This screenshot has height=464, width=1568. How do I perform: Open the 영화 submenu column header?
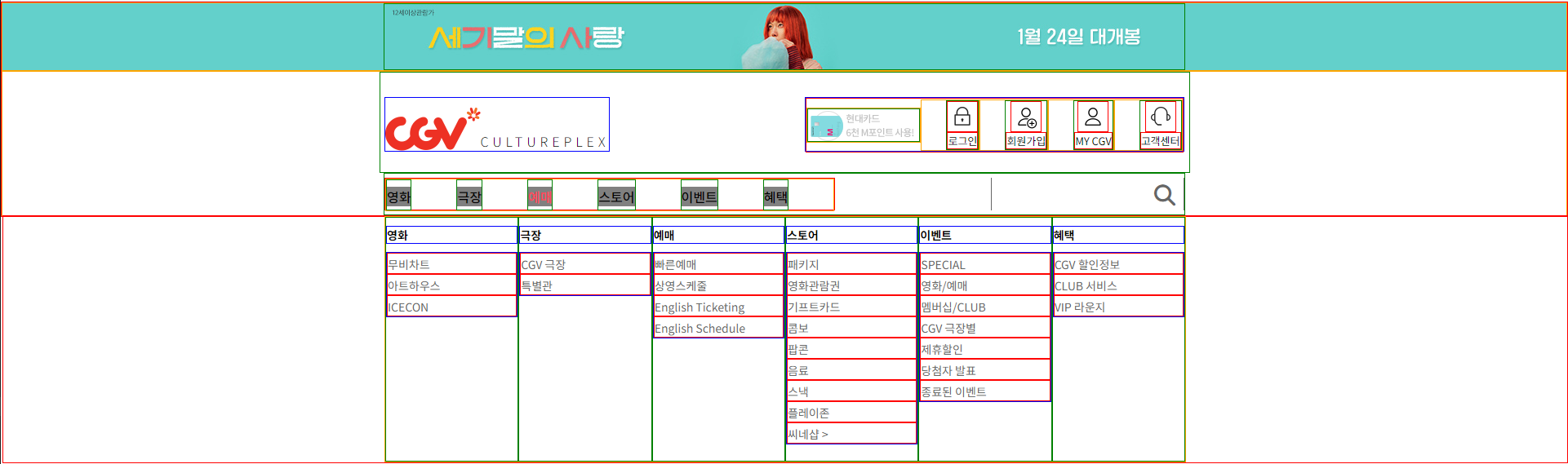coord(451,235)
